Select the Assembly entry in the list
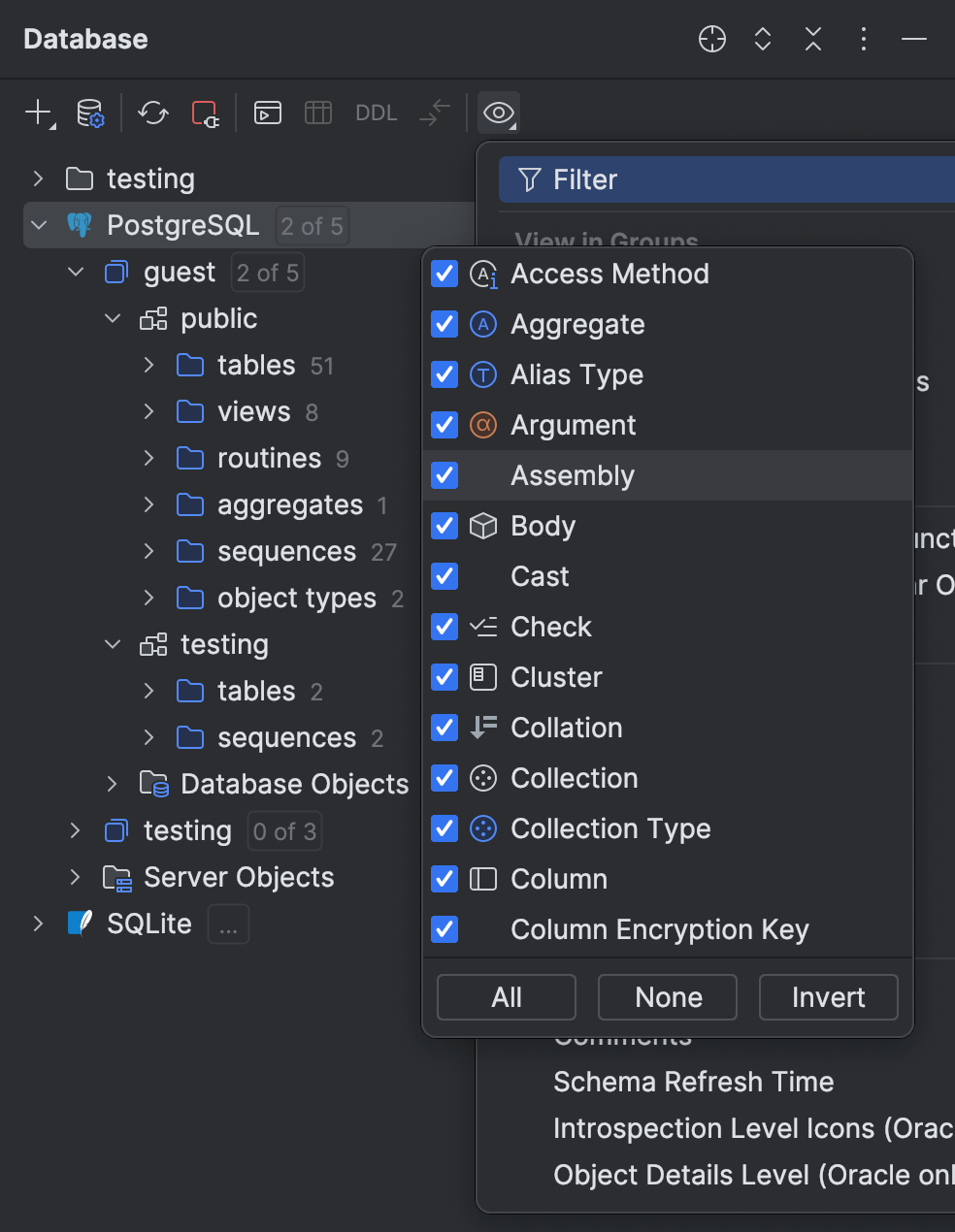Image resolution: width=955 pixels, height=1232 pixels. [573, 475]
